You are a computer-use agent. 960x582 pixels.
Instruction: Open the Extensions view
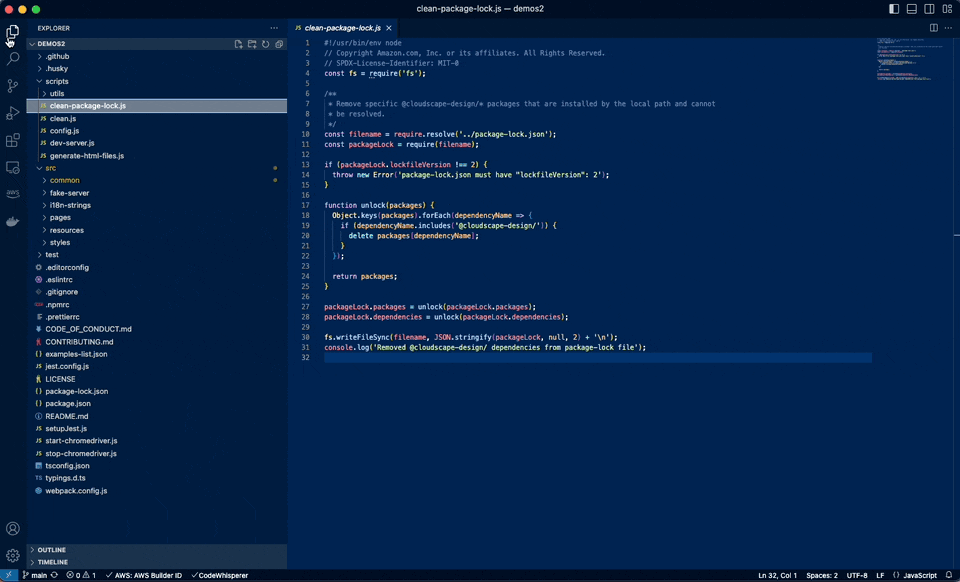(x=13, y=140)
